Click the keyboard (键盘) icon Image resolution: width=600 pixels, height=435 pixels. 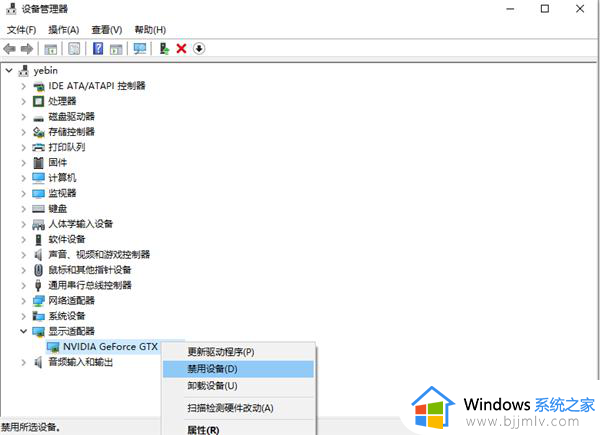coord(38,209)
